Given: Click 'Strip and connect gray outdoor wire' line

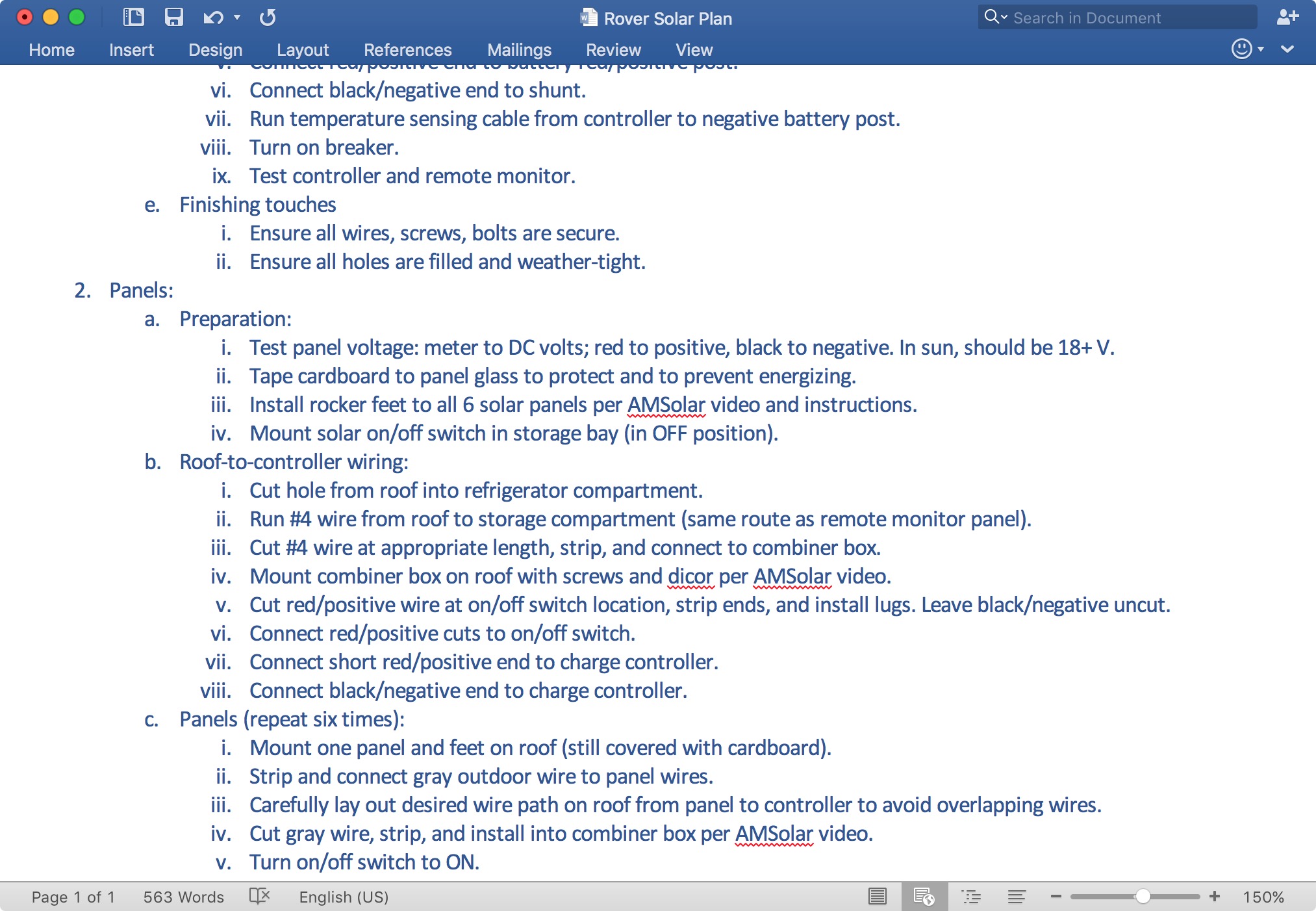Looking at the screenshot, I should 481,776.
